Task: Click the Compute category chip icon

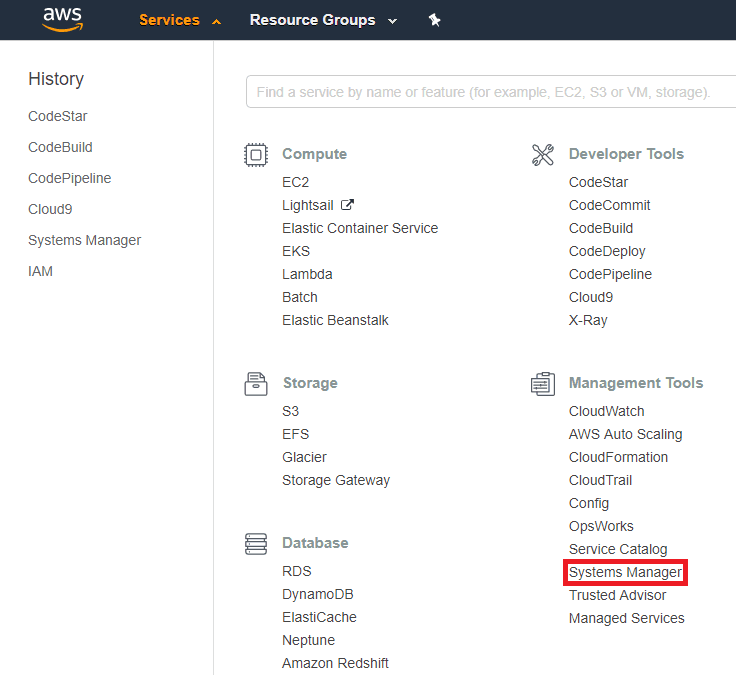Action: (x=256, y=154)
